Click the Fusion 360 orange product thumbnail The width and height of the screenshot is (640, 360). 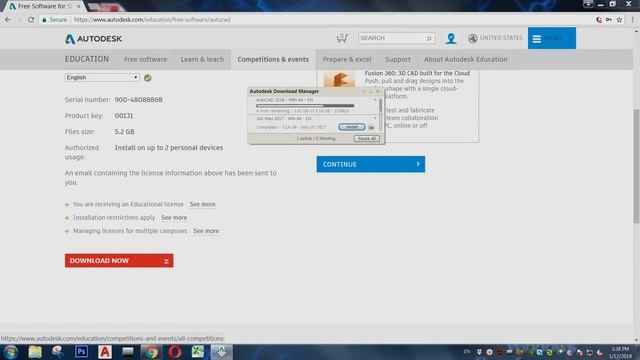coord(339,79)
